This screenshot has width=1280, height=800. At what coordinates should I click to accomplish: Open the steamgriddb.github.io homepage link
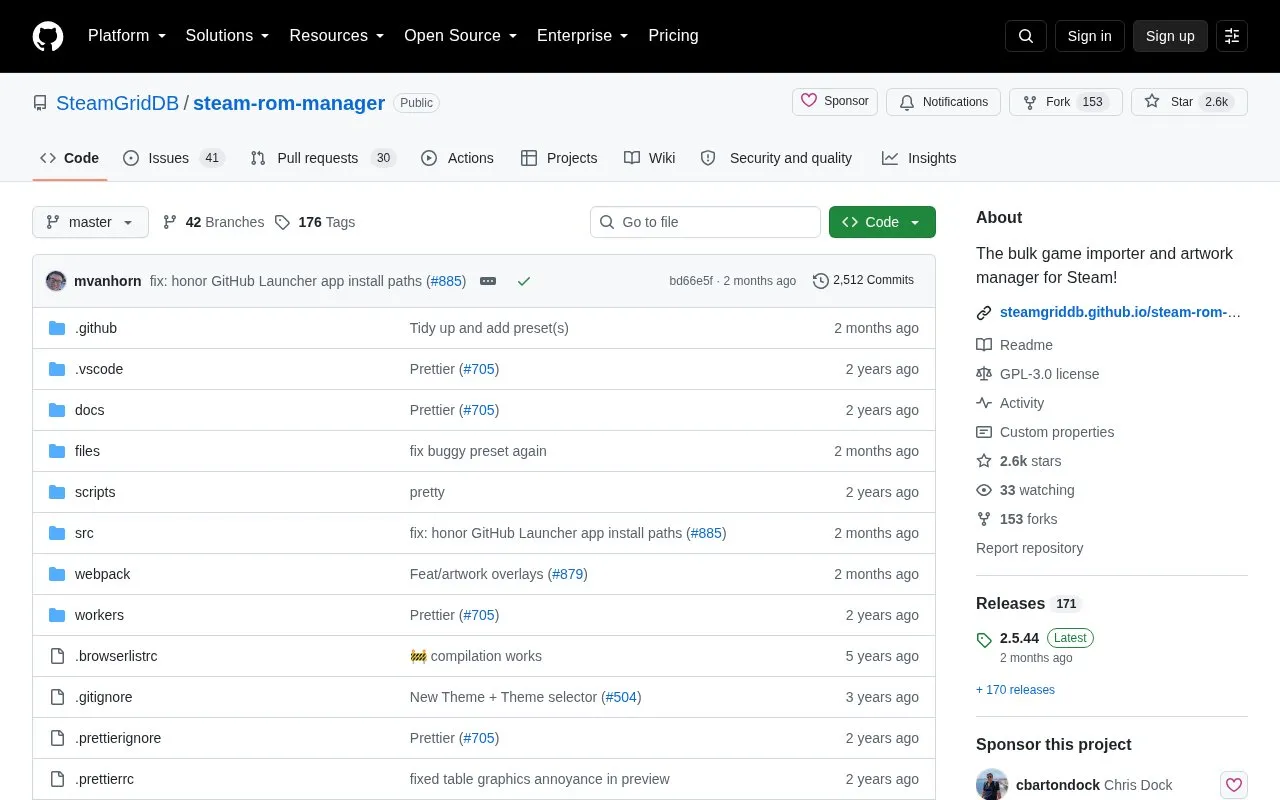tap(1120, 313)
